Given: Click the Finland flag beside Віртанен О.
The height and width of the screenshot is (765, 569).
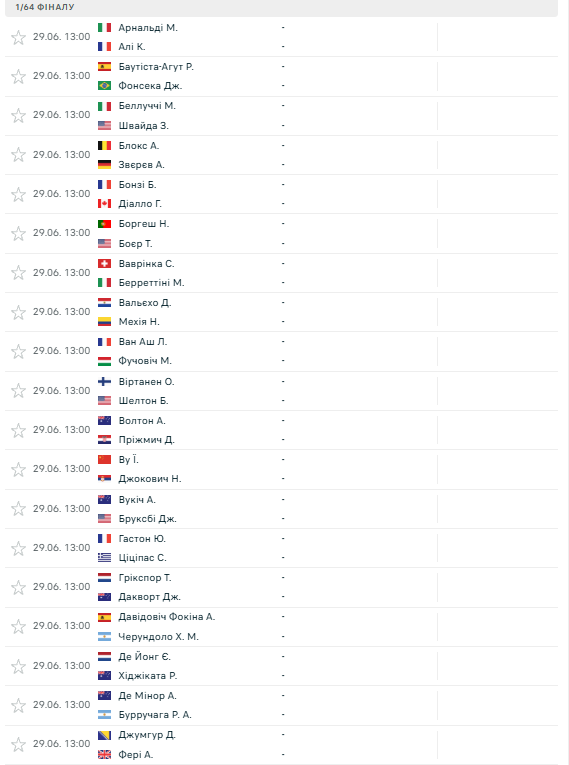Looking at the screenshot, I should 104,382.
